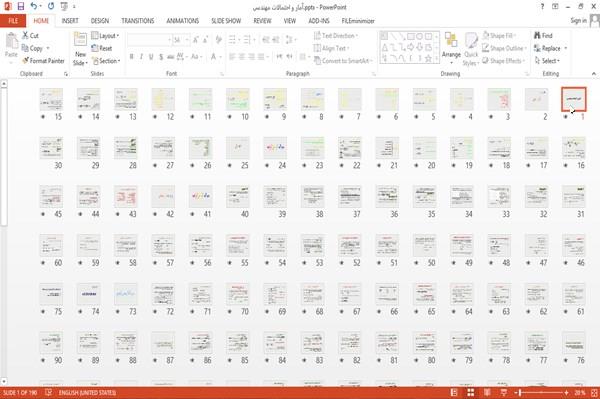Click ENGLISH (UNITED STATES) language indicator
Screen dimensions: 600x399
pyautogui.click(x=87, y=392)
